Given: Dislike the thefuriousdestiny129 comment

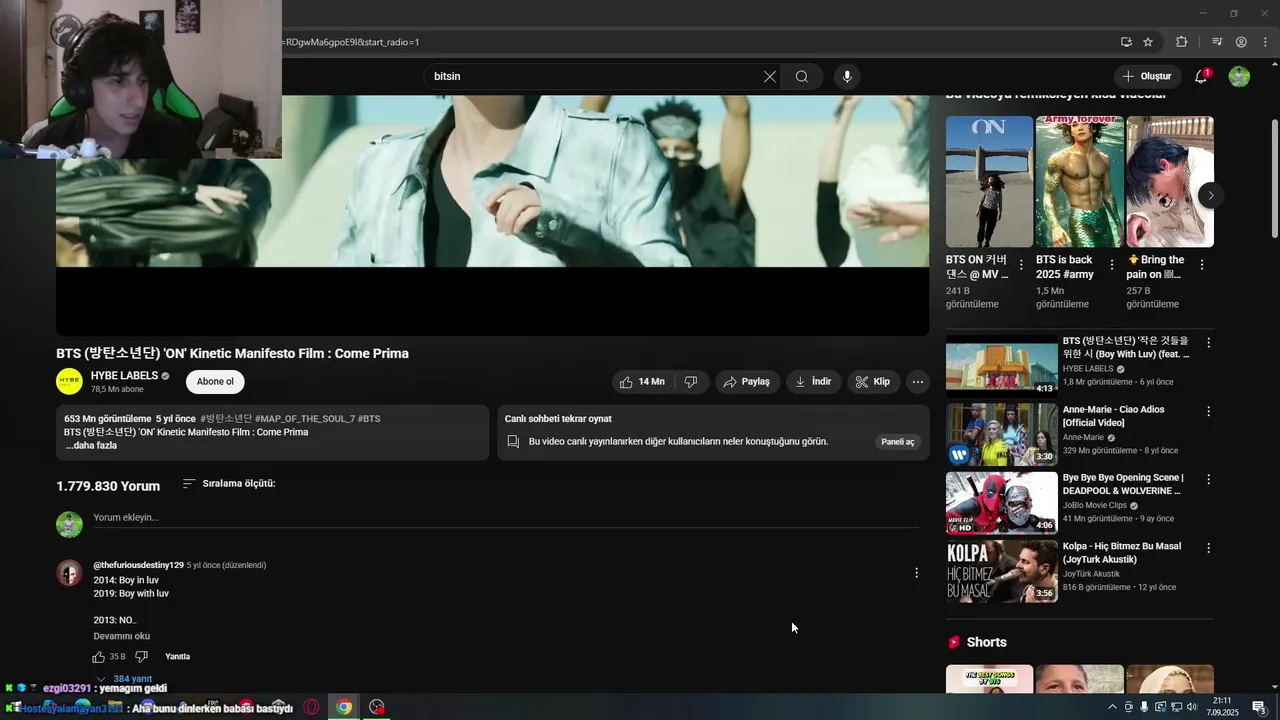Looking at the screenshot, I should [141, 657].
